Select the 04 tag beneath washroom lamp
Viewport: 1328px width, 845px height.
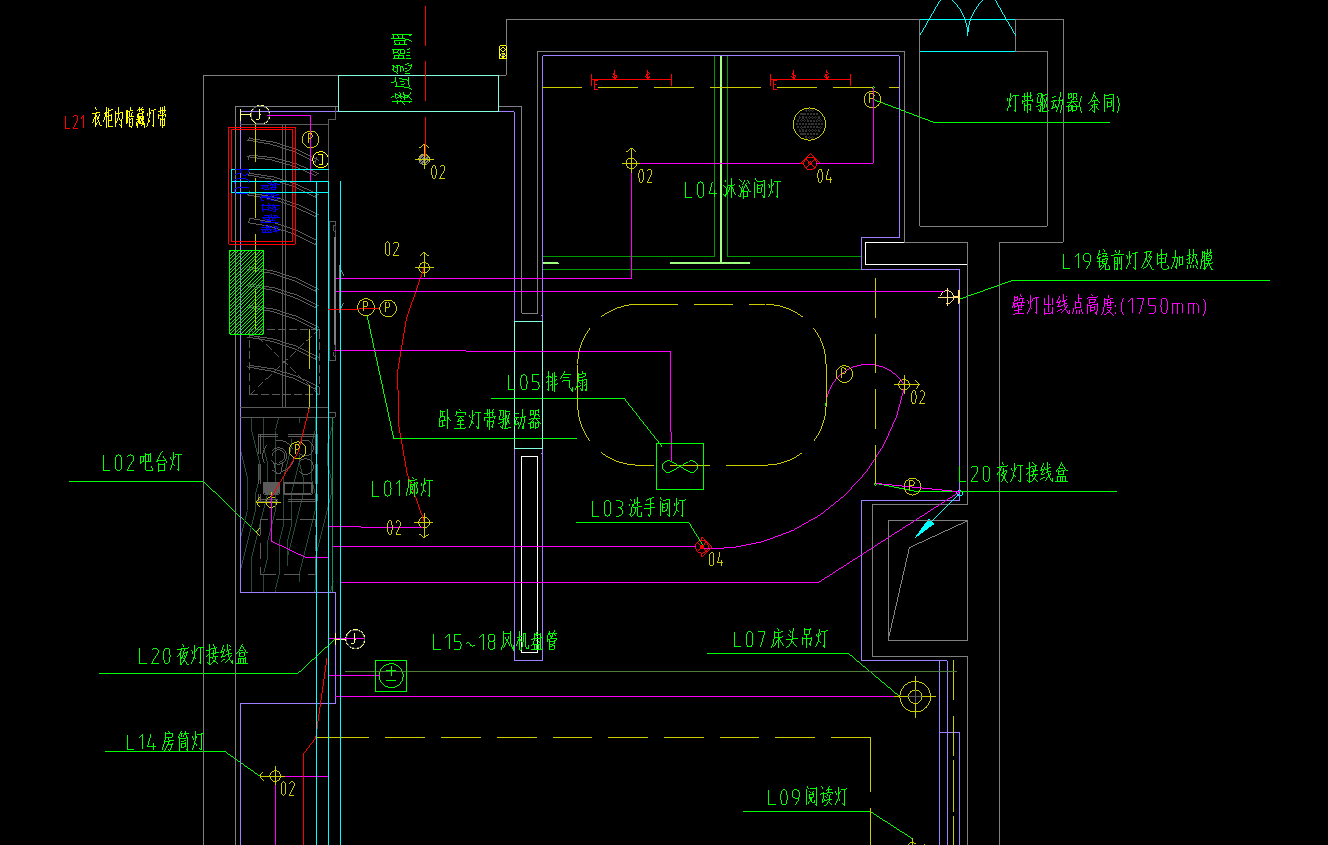pos(716,560)
